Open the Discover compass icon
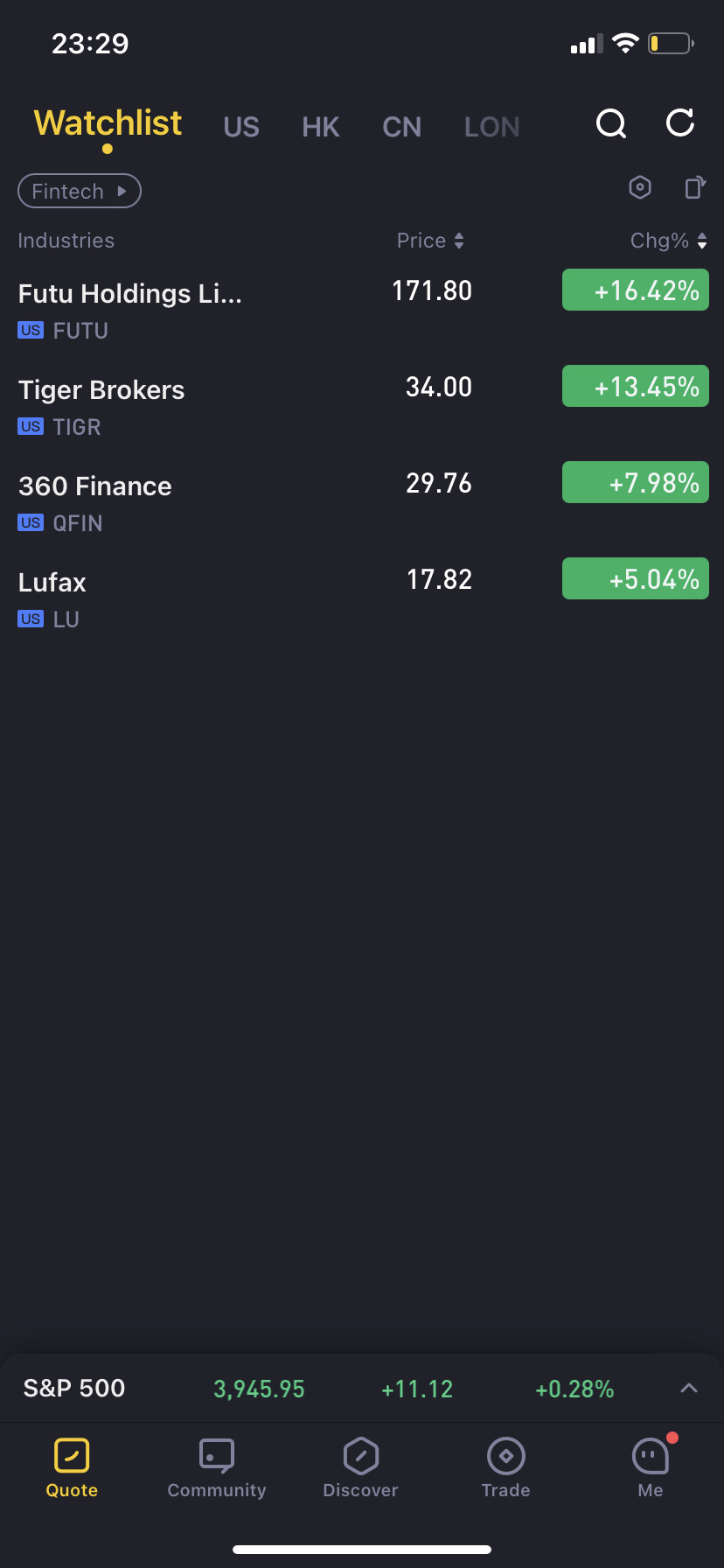724x1568 pixels. (360, 1457)
